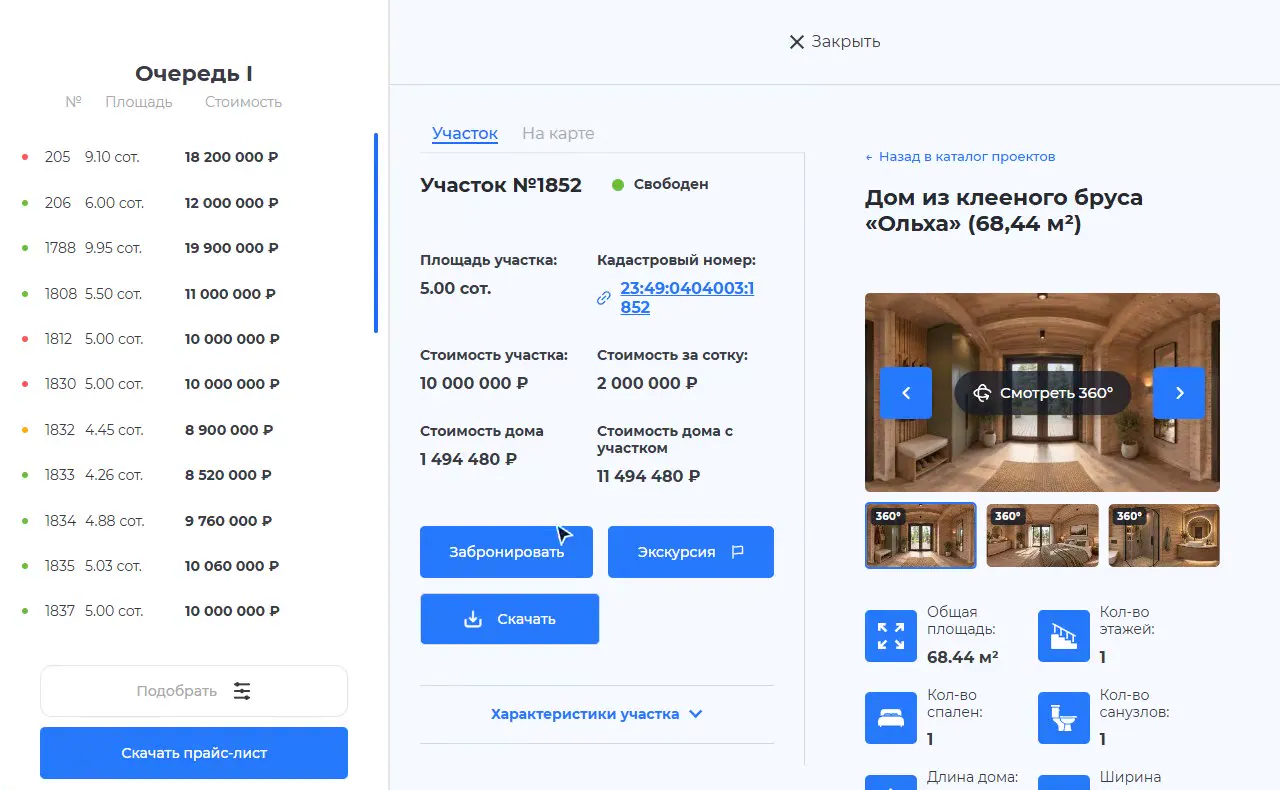Show next photo with right arrow
Image resolution: width=1280 pixels, height=790 pixels.
pos(1179,393)
